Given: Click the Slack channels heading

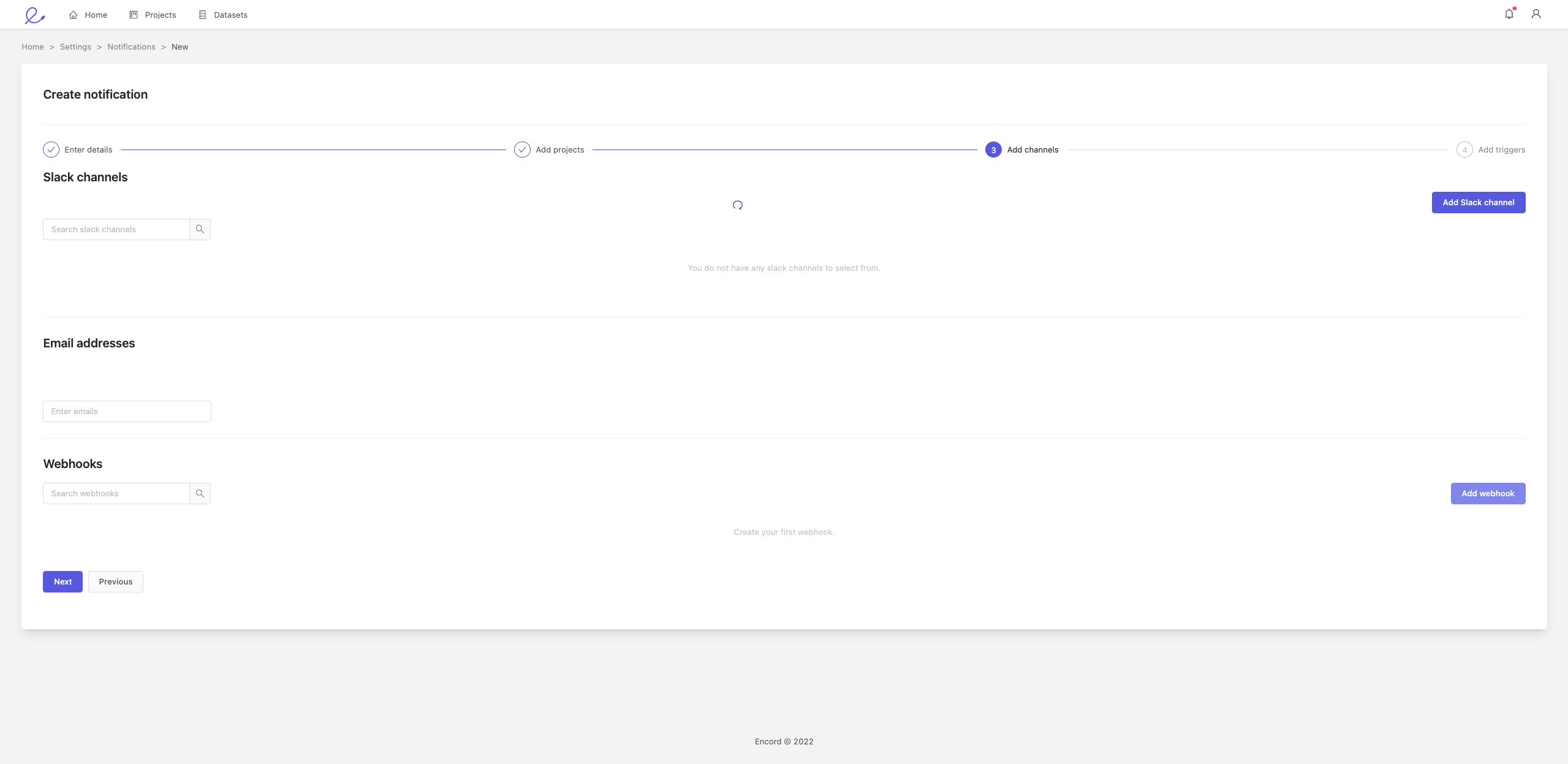Looking at the screenshot, I should 85,177.
